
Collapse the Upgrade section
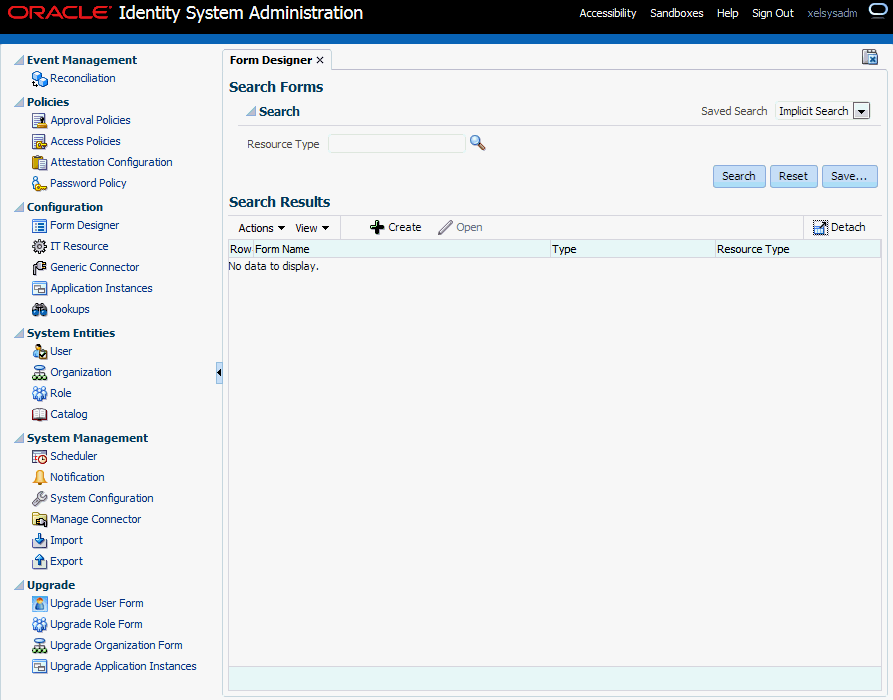19,585
